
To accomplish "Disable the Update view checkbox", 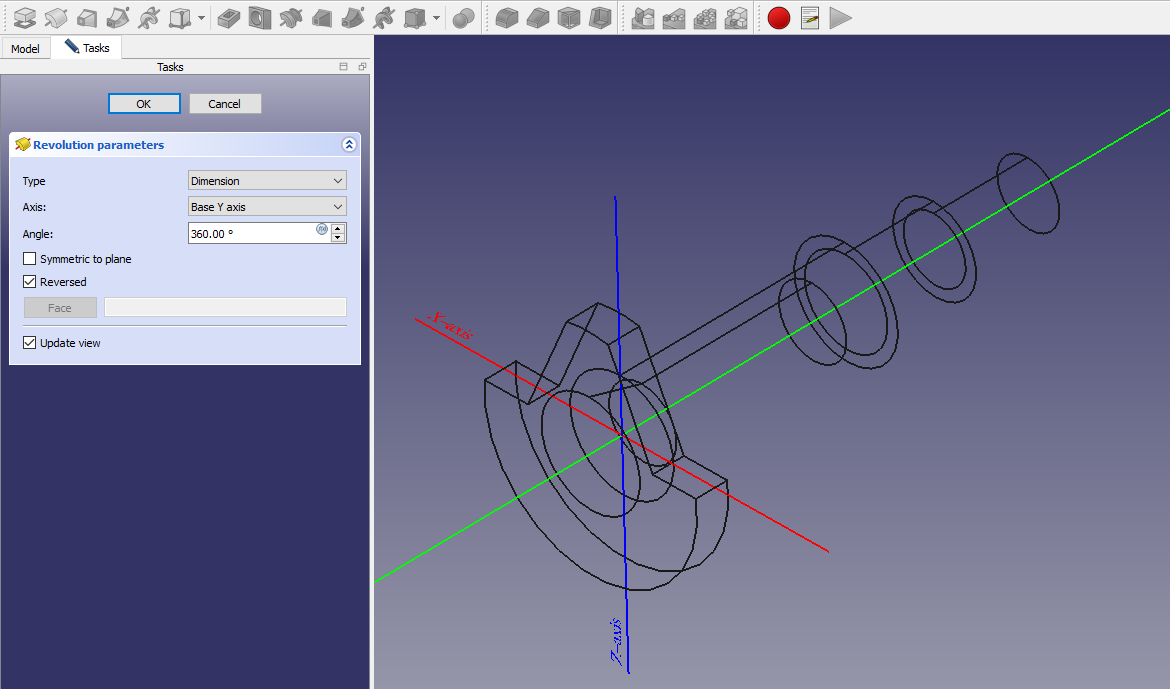I will coord(30,343).
